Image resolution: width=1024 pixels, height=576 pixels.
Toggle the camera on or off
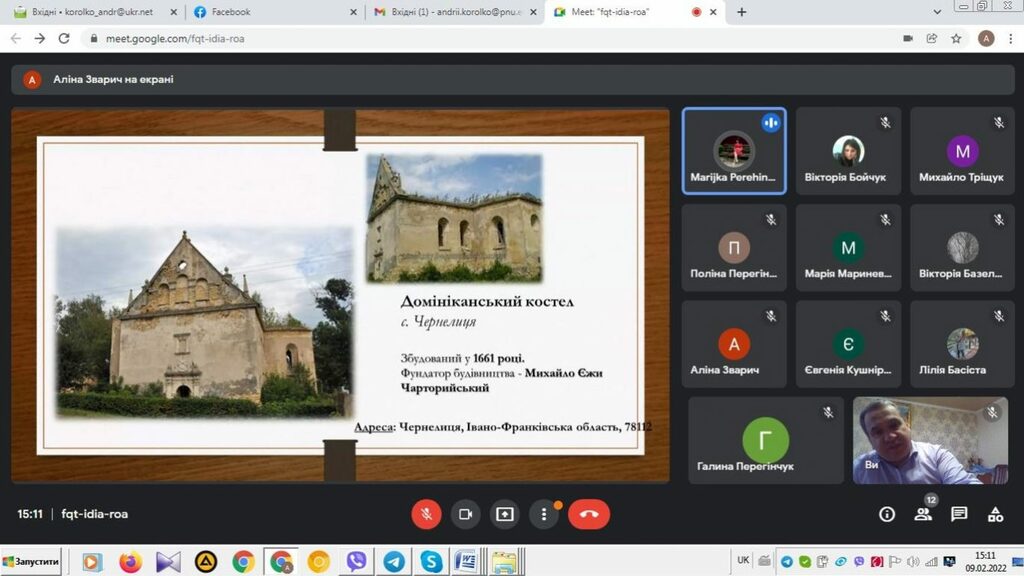465,514
